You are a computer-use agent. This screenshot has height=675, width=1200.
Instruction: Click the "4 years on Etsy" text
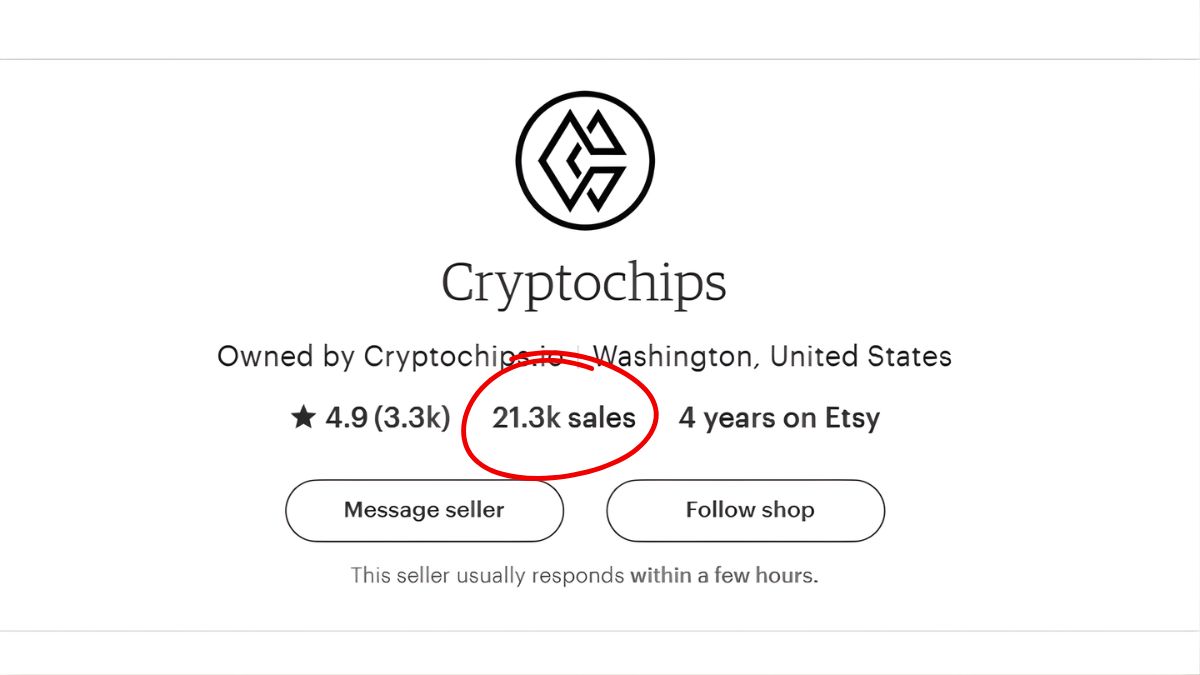pyautogui.click(x=779, y=418)
